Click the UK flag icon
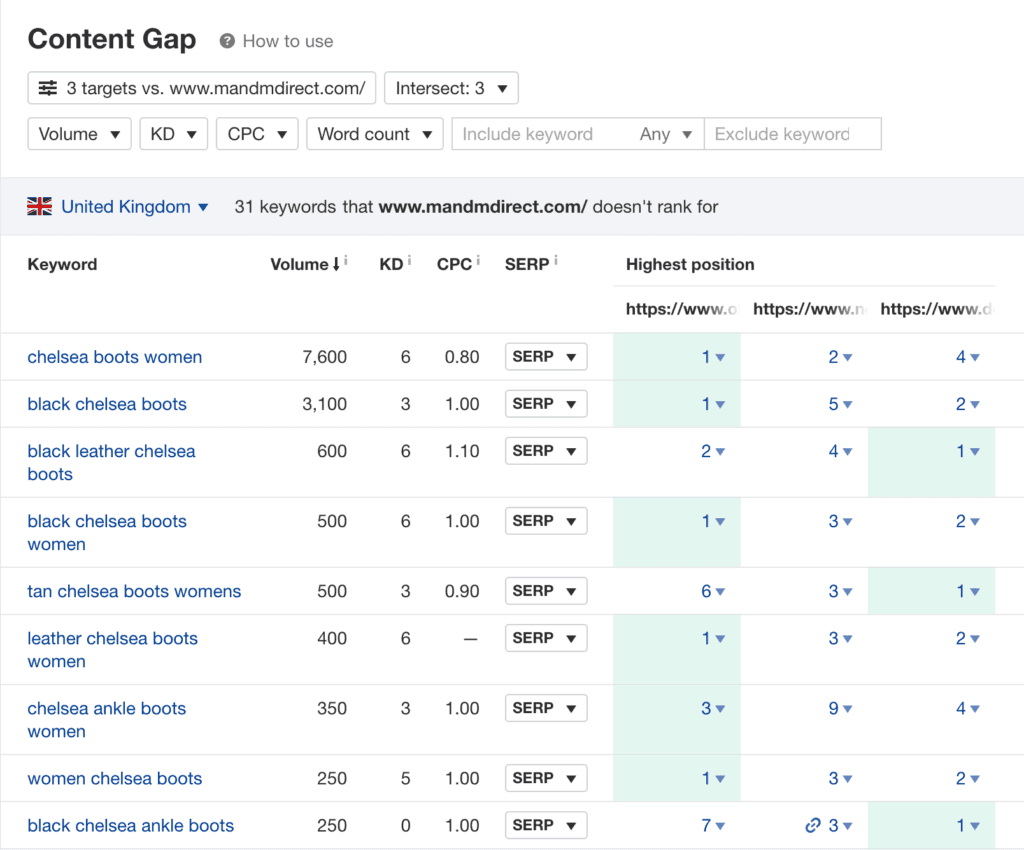 [x=40, y=206]
